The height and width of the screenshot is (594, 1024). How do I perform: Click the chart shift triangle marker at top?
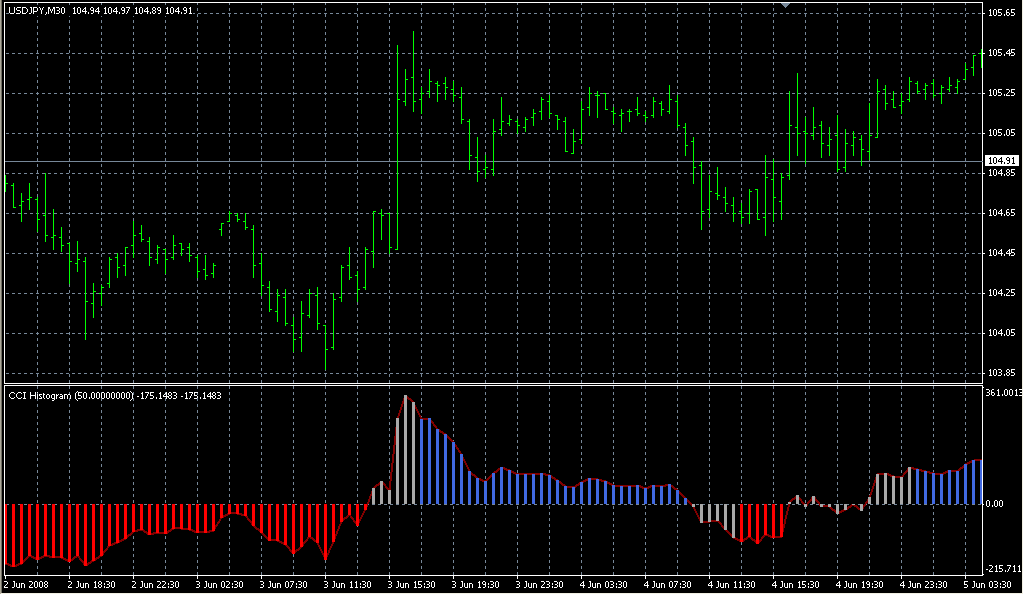[787, 5]
